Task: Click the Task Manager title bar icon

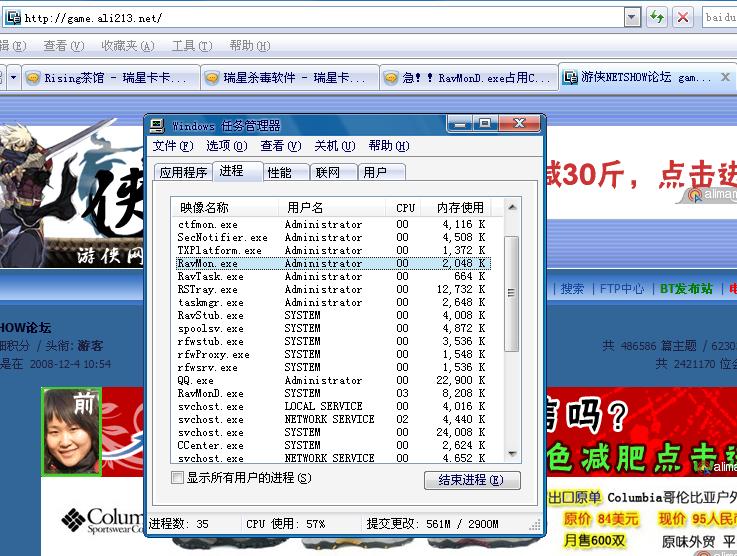Action: pos(157,125)
